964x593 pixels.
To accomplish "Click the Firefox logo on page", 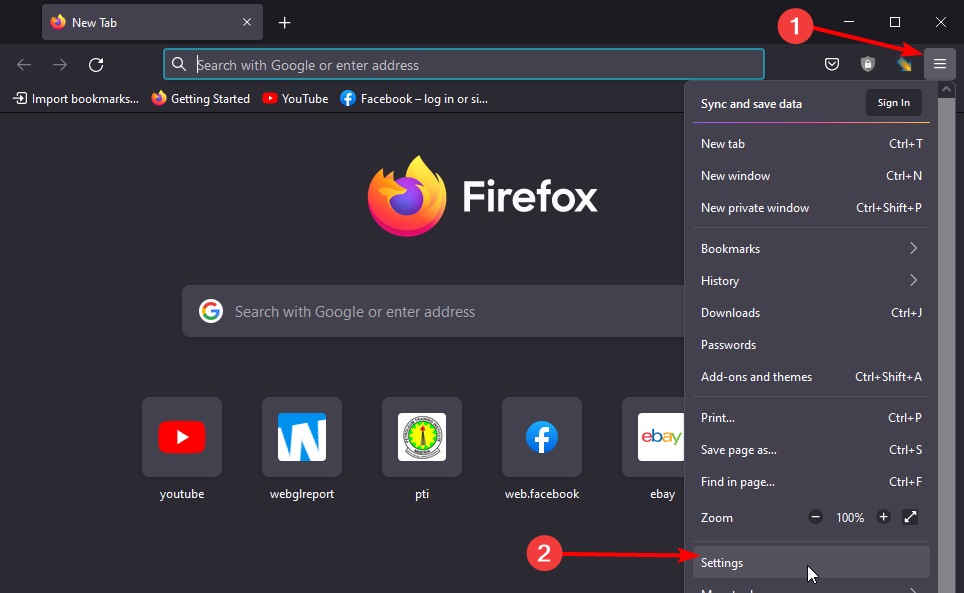I will pos(407,195).
